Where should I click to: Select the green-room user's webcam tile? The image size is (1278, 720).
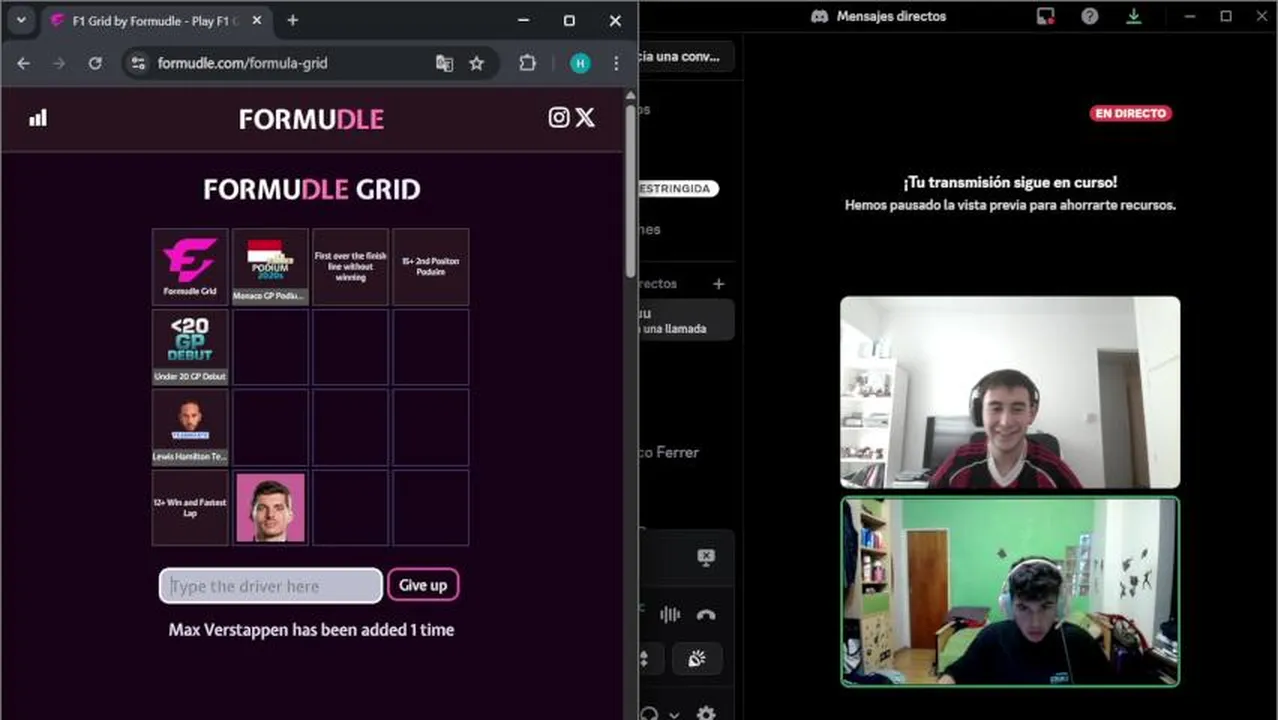tap(1010, 591)
